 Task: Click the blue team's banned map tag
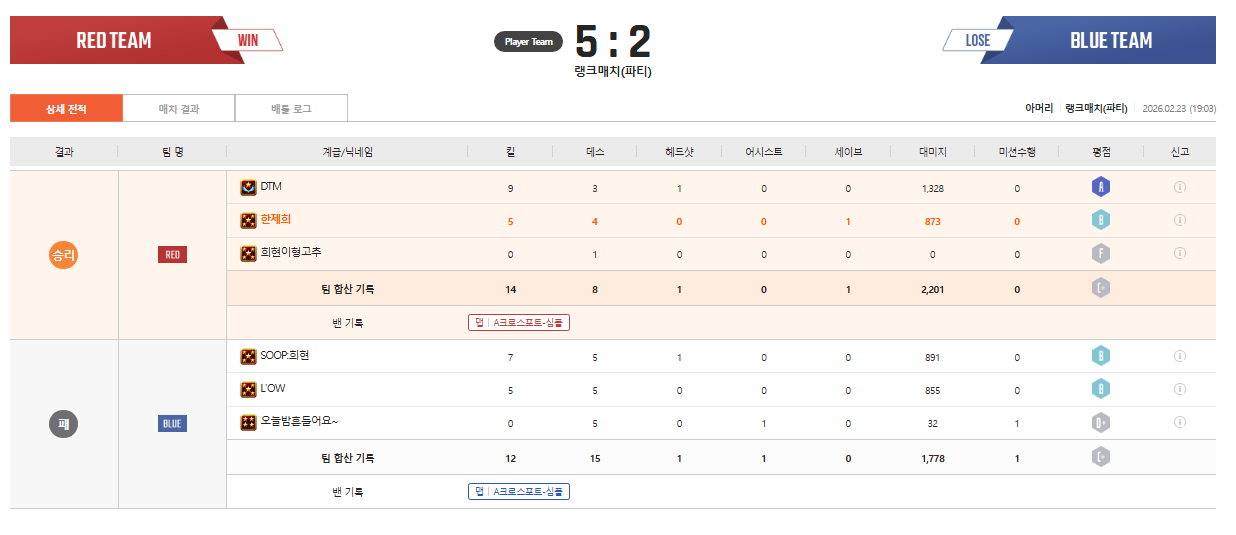(518, 492)
